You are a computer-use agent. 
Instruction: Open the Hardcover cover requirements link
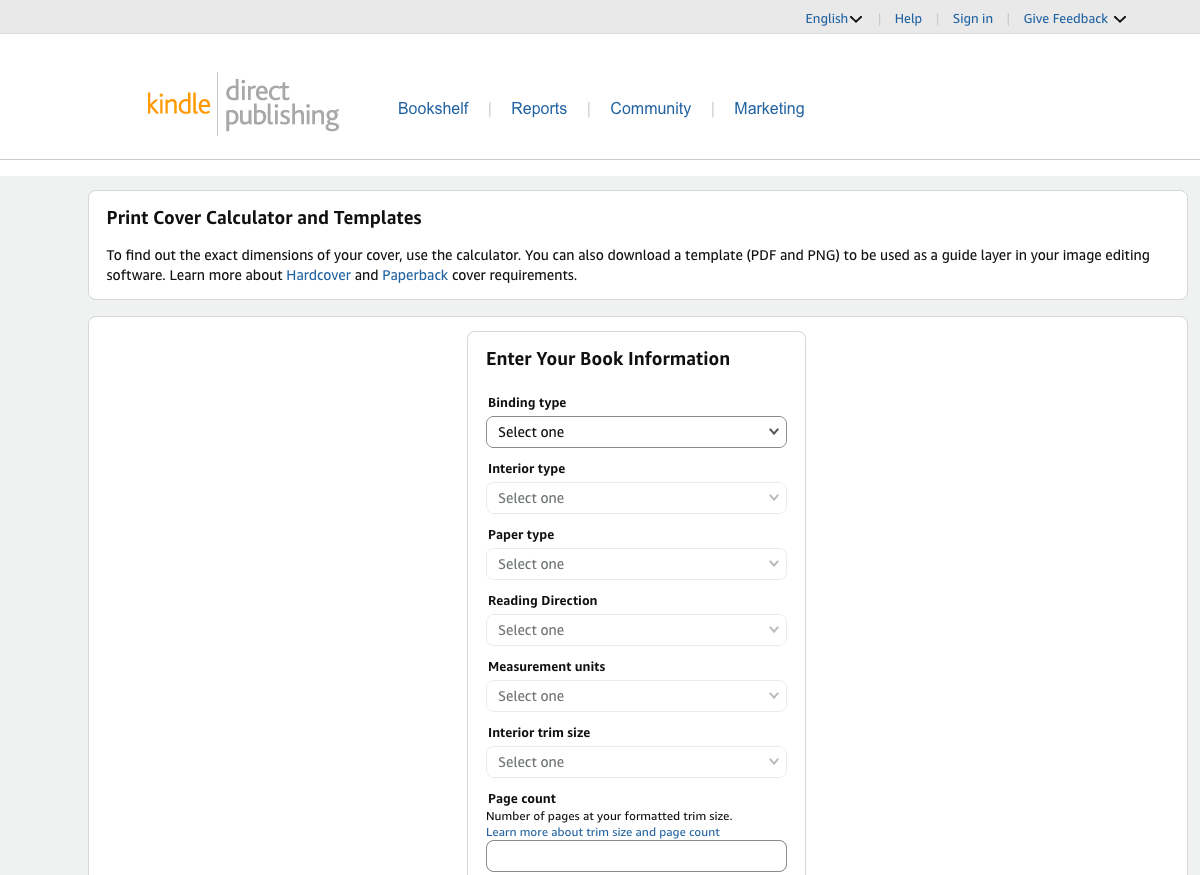pos(319,275)
